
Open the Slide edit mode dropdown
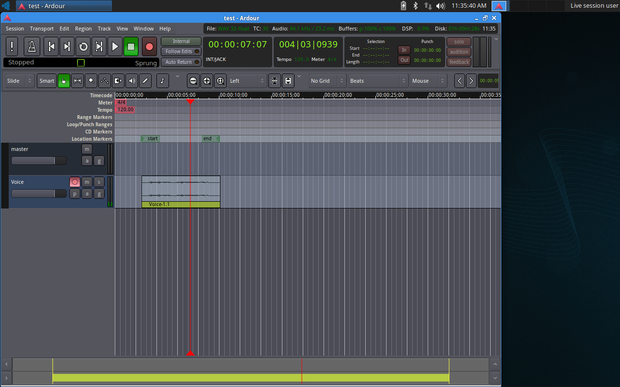(x=19, y=81)
